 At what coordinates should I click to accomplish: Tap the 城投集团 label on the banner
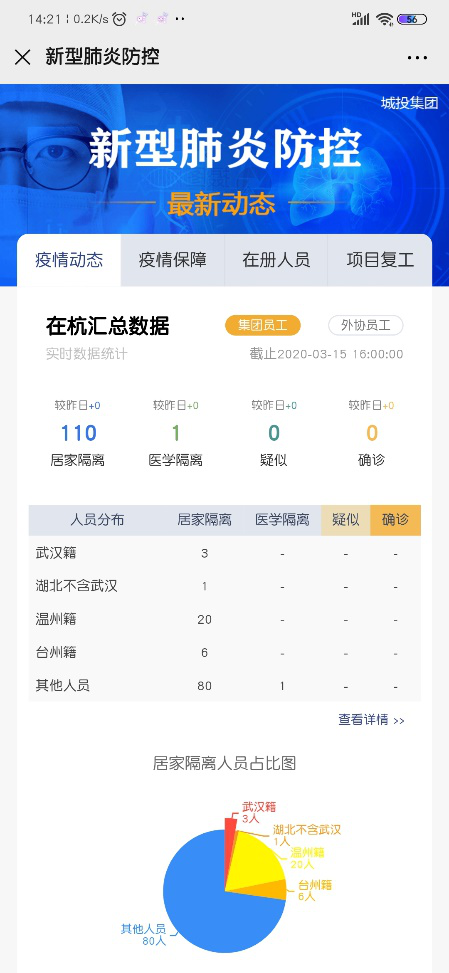pos(409,103)
